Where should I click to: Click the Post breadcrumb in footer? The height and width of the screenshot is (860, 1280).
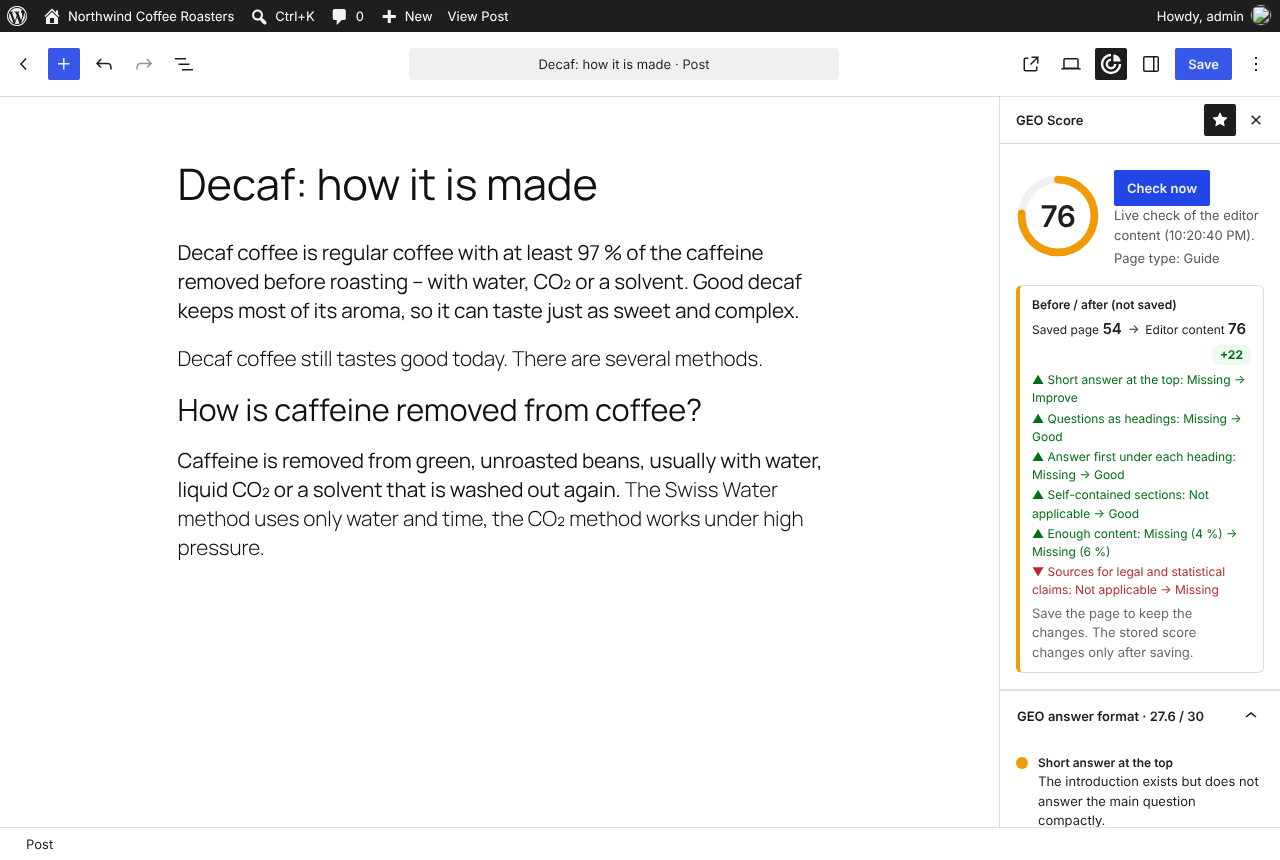click(x=40, y=844)
